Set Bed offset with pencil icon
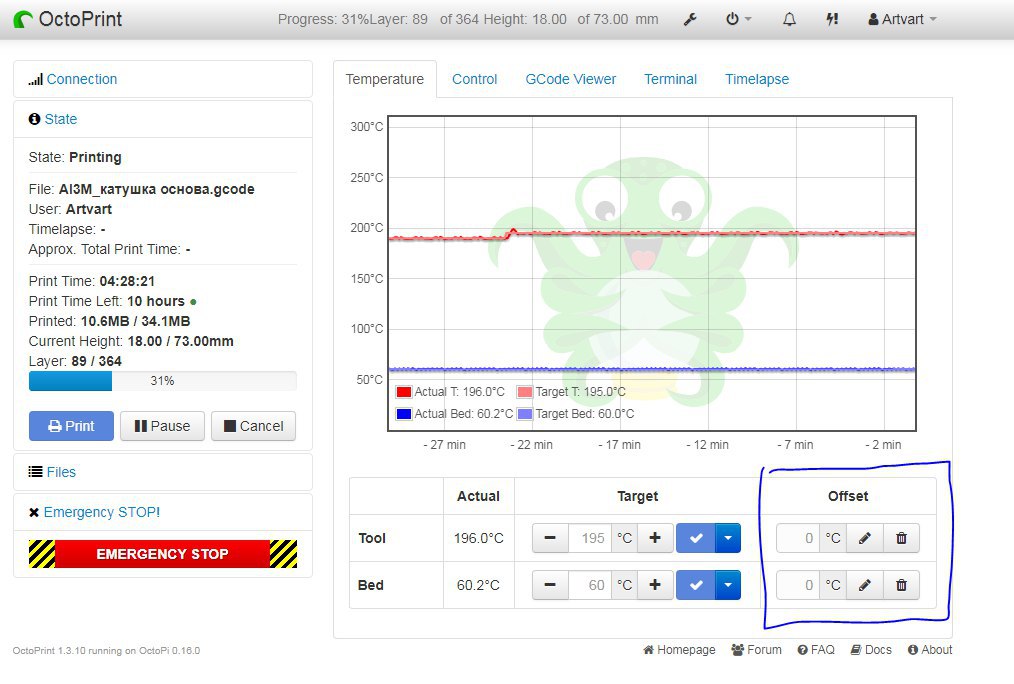 click(865, 585)
